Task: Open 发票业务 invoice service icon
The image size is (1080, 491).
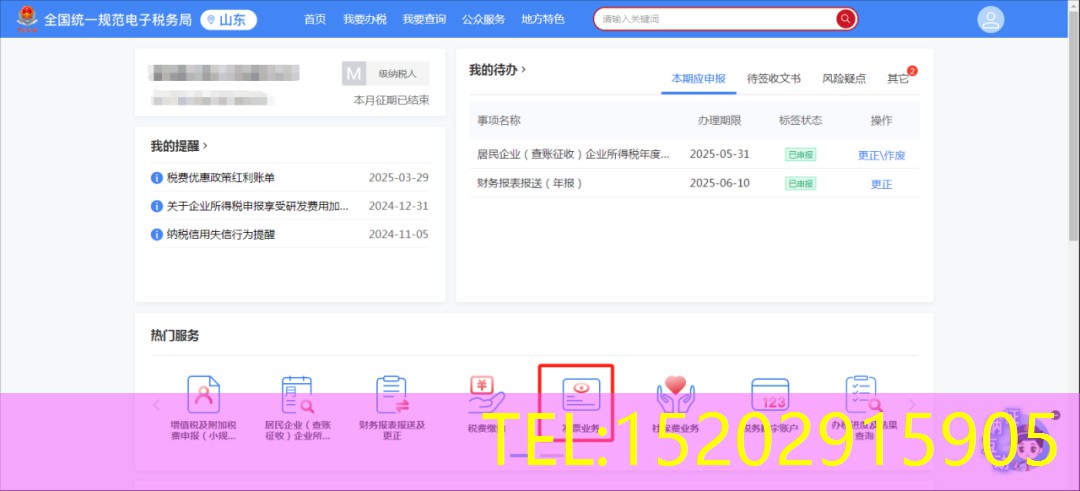Action: (581, 396)
